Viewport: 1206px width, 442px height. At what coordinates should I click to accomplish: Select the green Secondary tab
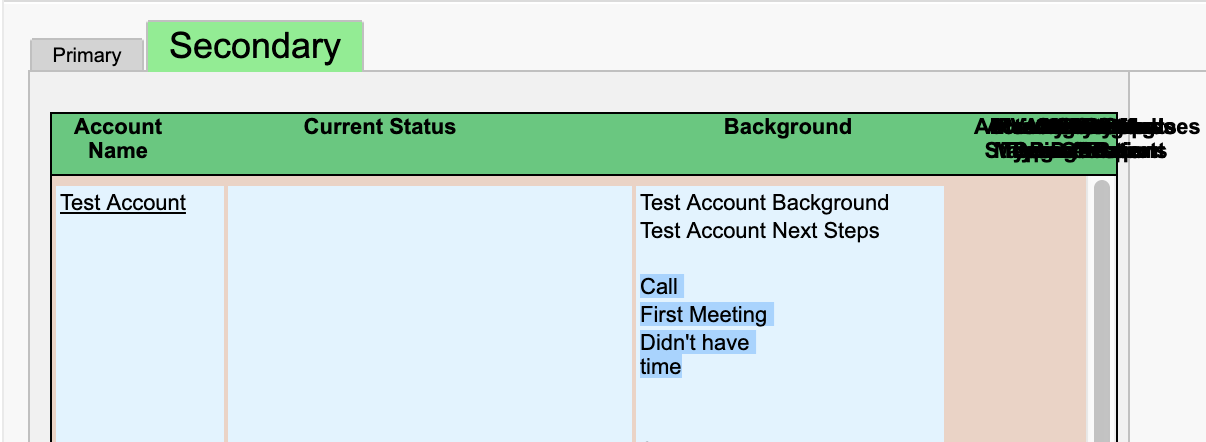pos(255,46)
